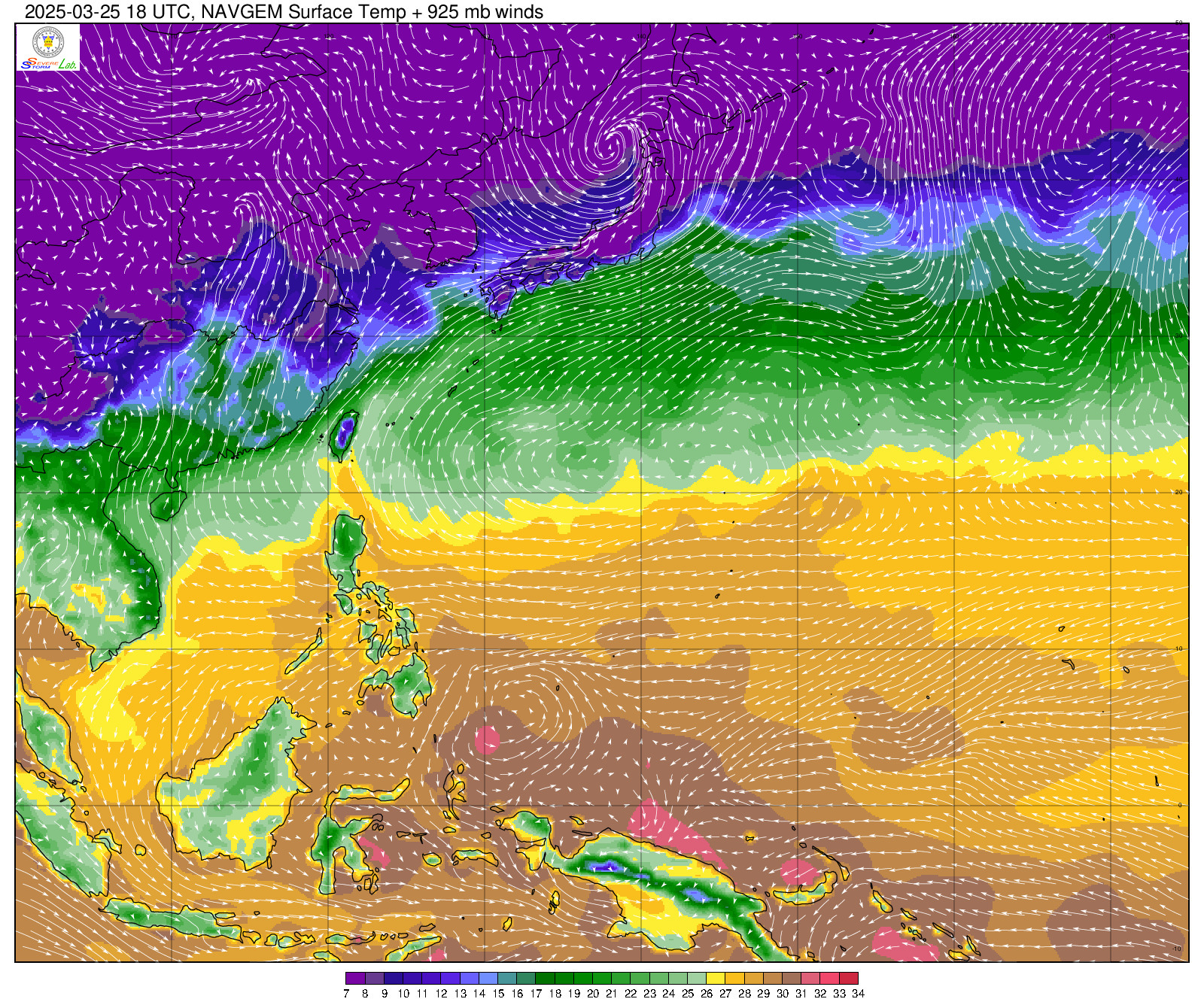Select the dark green 17–18 legend swatch
Viewport: 1204px width, 1008px height.
tap(545, 979)
